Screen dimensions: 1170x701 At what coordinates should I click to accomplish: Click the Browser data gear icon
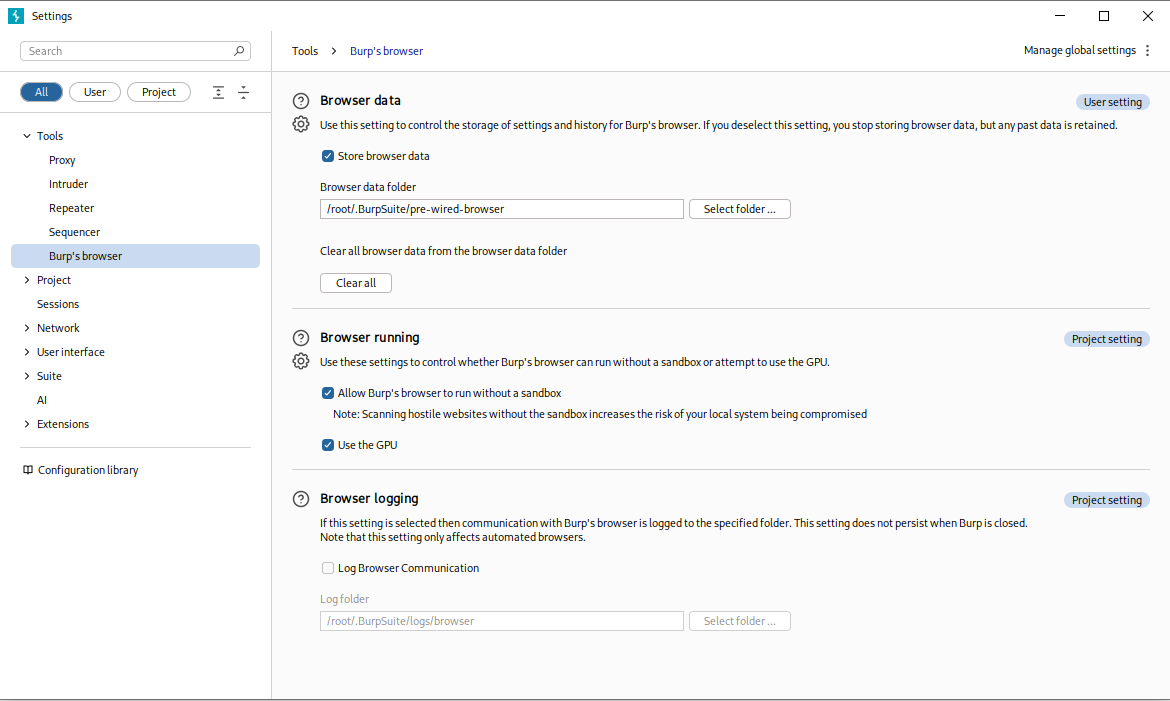[x=300, y=124]
